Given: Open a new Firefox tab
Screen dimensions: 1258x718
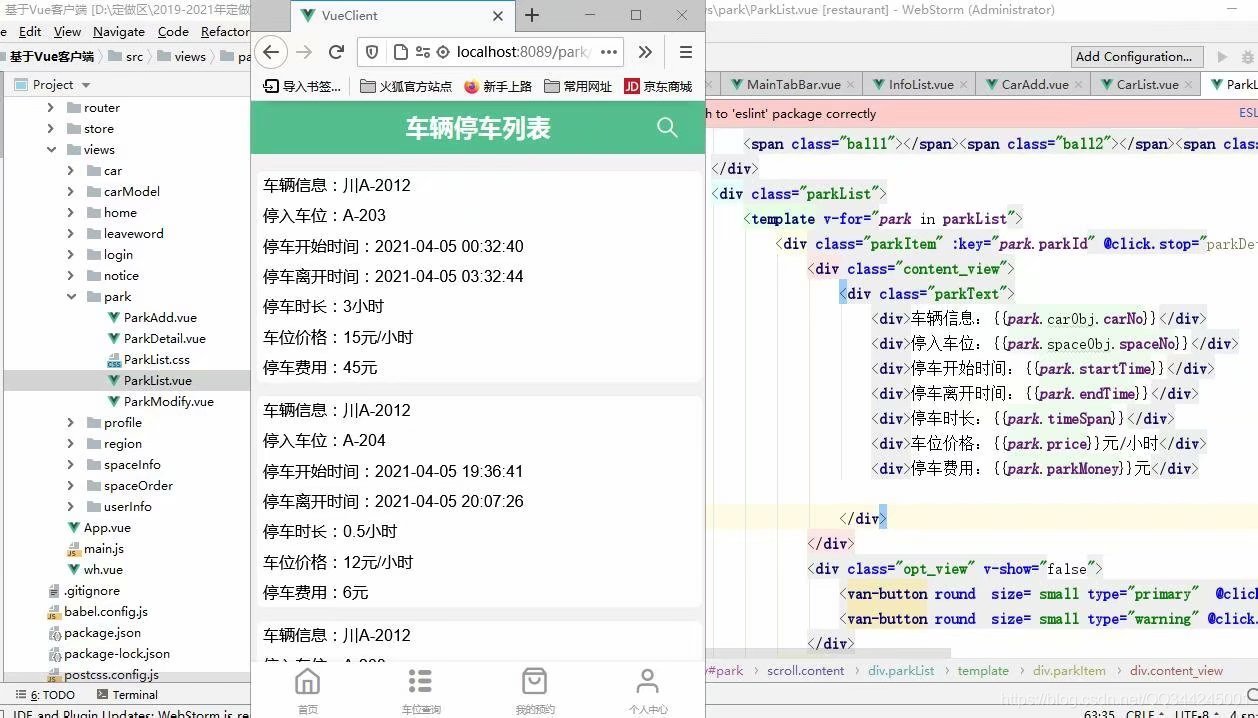Looking at the screenshot, I should (x=532, y=15).
